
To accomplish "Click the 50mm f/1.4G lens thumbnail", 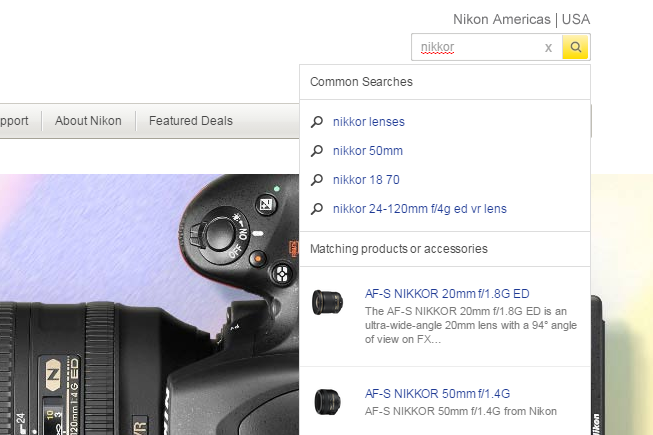I will pyautogui.click(x=327, y=402).
